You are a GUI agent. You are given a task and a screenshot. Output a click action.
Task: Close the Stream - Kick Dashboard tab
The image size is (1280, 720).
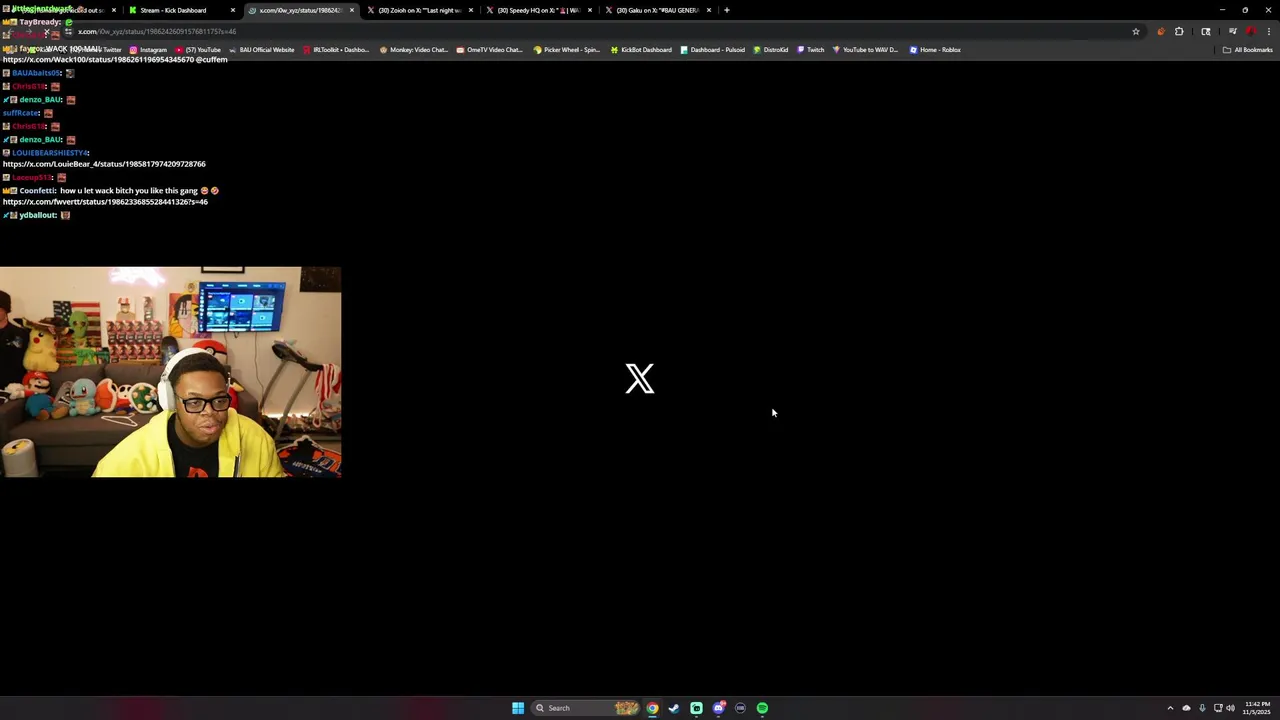point(233,10)
